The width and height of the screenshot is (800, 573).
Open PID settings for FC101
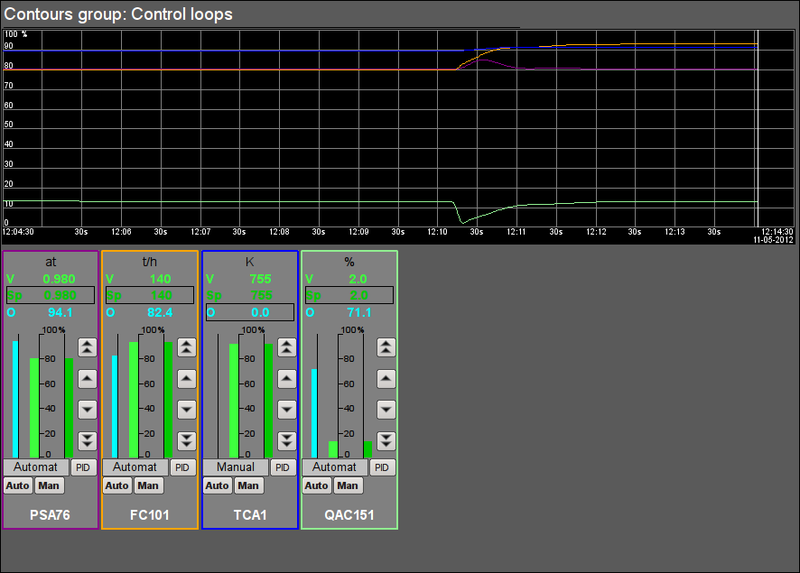click(183, 467)
